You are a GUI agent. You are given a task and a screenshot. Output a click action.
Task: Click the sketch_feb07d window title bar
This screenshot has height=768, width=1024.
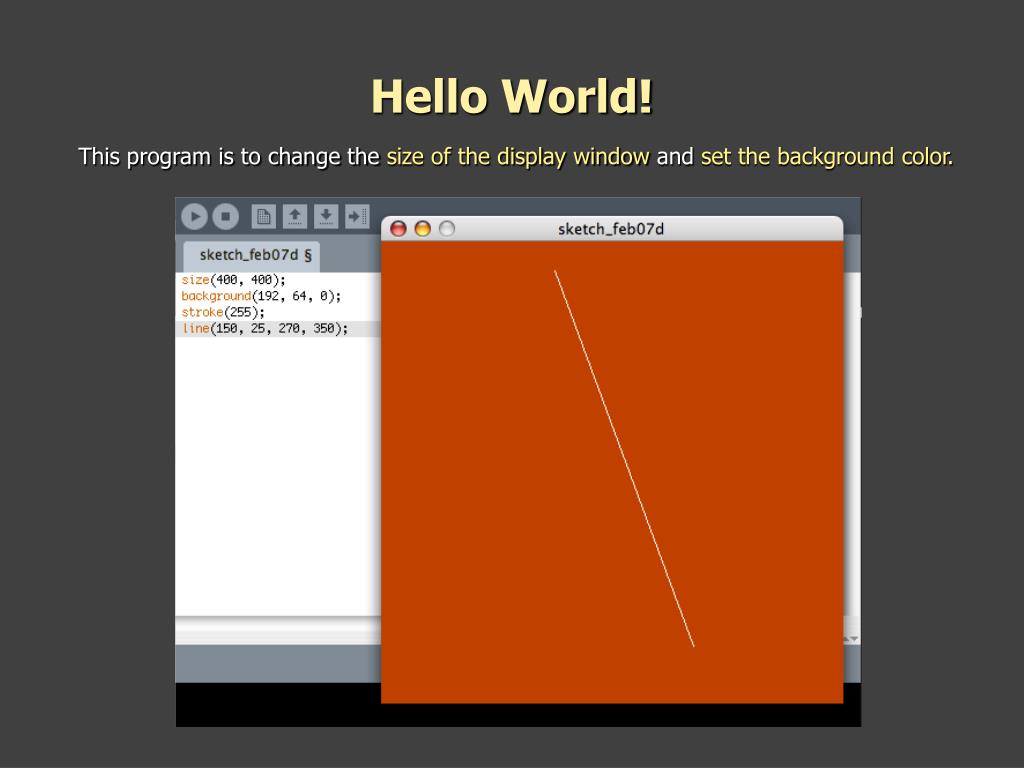611,229
